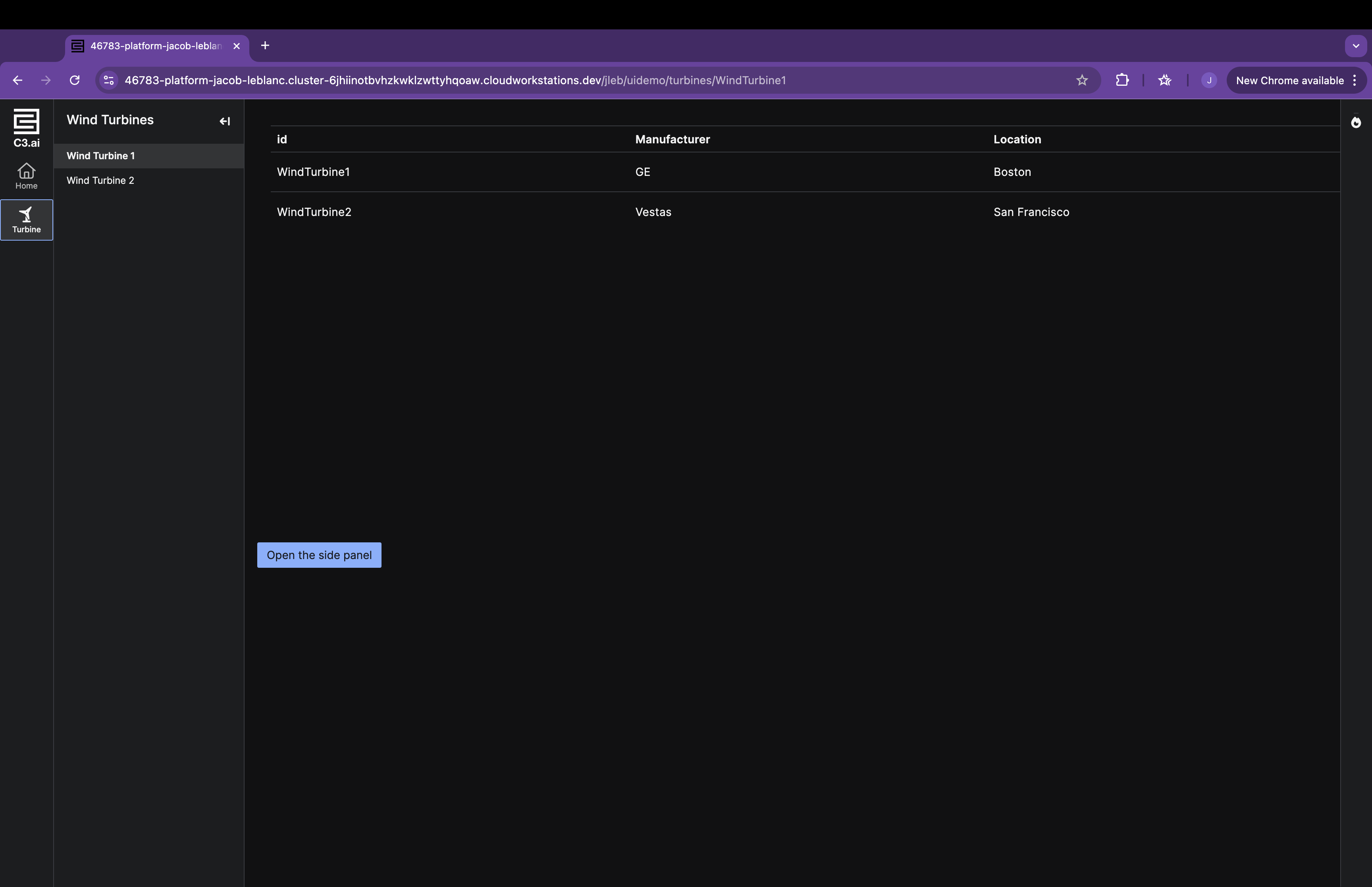The image size is (1372, 887).
Task: Select the WindTurbine2 table row
Action: 691,211
